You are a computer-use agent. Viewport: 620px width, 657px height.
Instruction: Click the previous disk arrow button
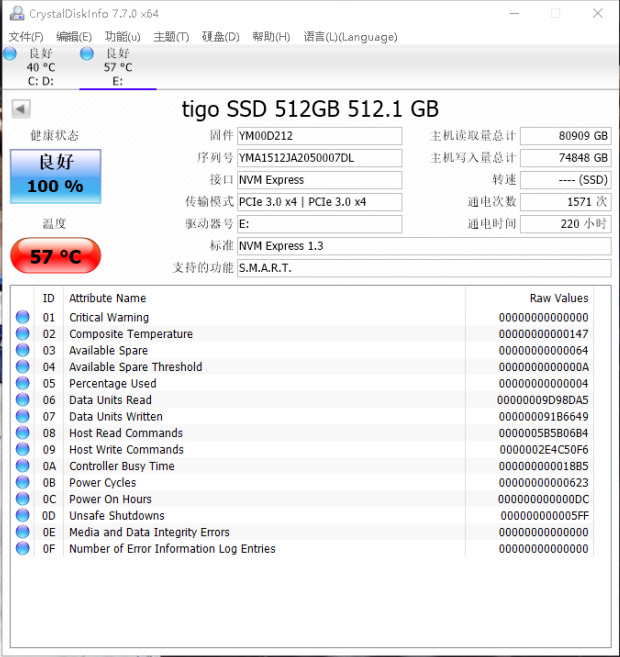coord(21,109)
